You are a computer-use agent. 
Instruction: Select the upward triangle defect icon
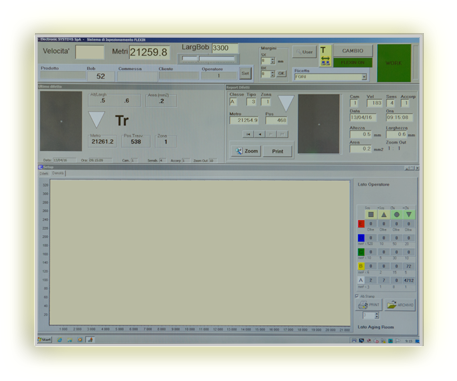pyautogui.click(x=383, y=215)
